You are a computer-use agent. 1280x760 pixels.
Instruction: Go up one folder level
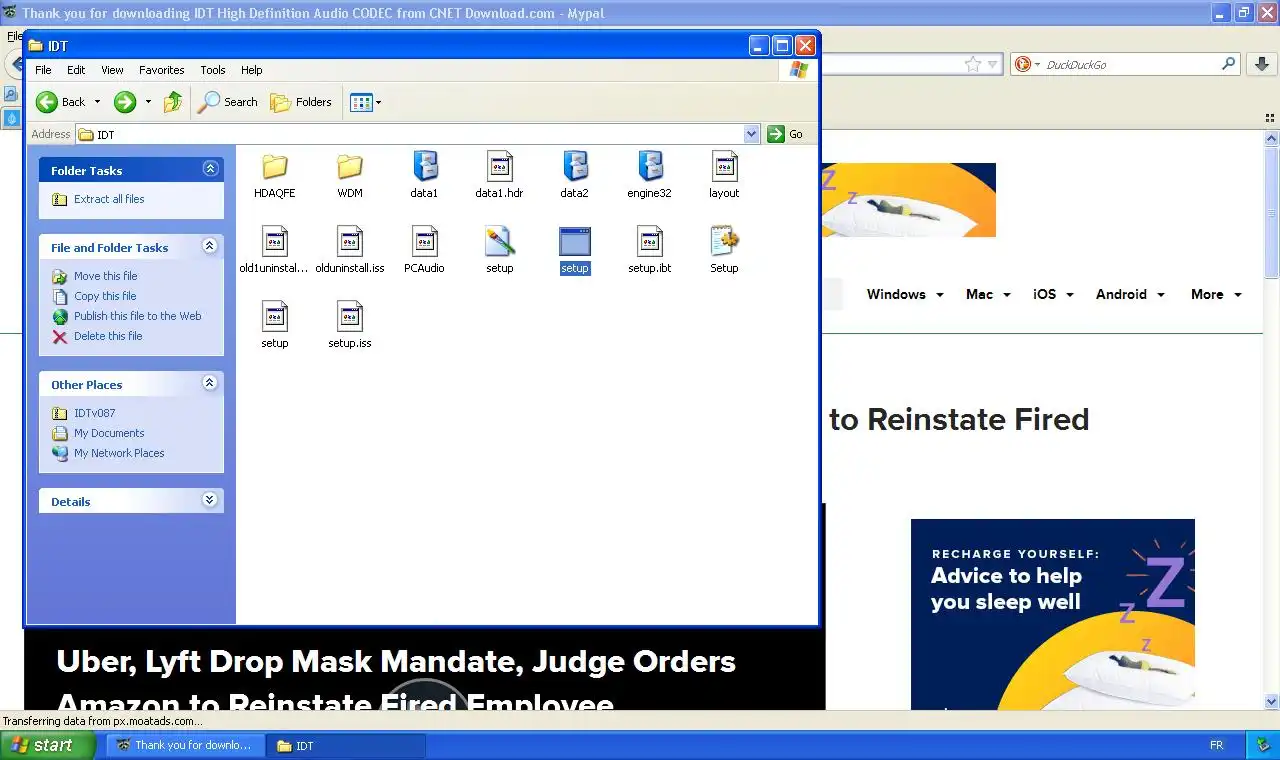[173, 102]
